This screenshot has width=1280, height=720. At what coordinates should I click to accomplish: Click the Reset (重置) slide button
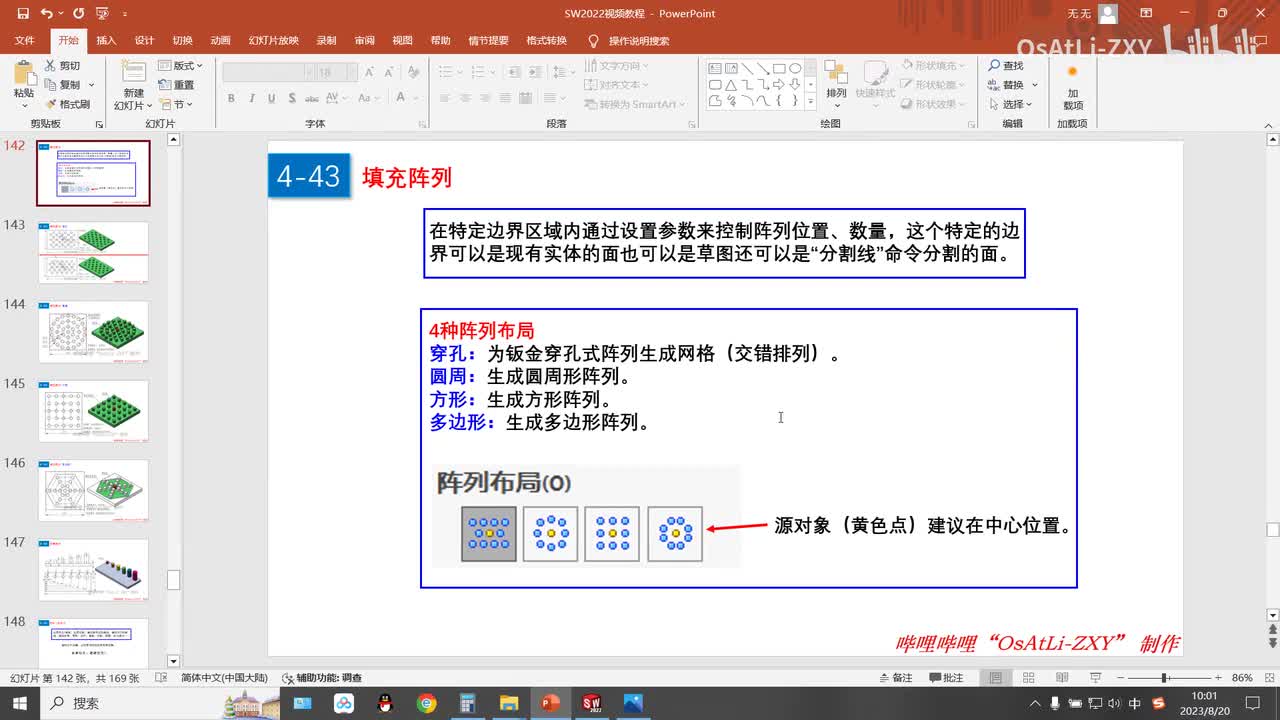tap(177, 85)
